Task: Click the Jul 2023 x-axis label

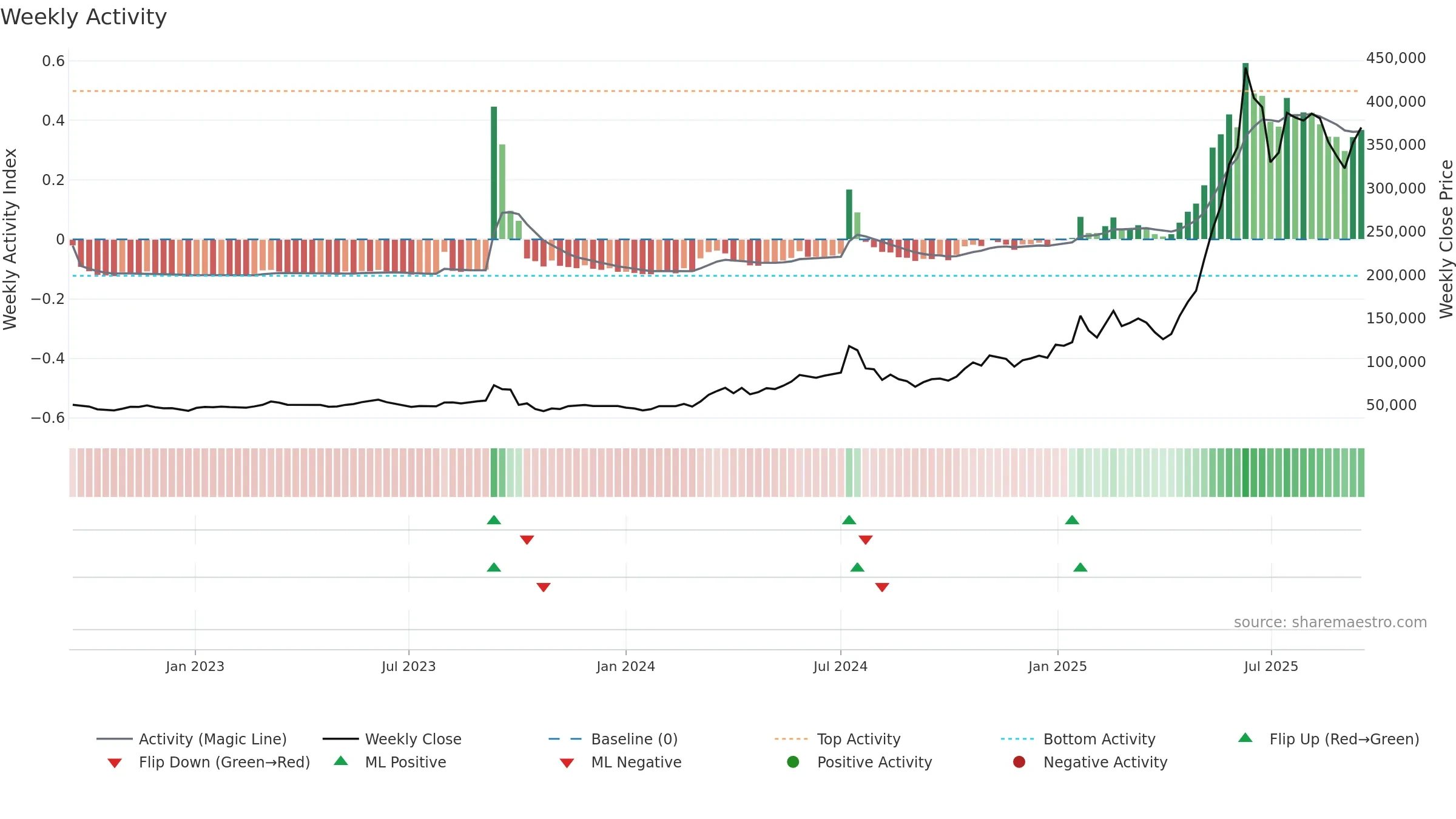Action: [x=408, y=666]
